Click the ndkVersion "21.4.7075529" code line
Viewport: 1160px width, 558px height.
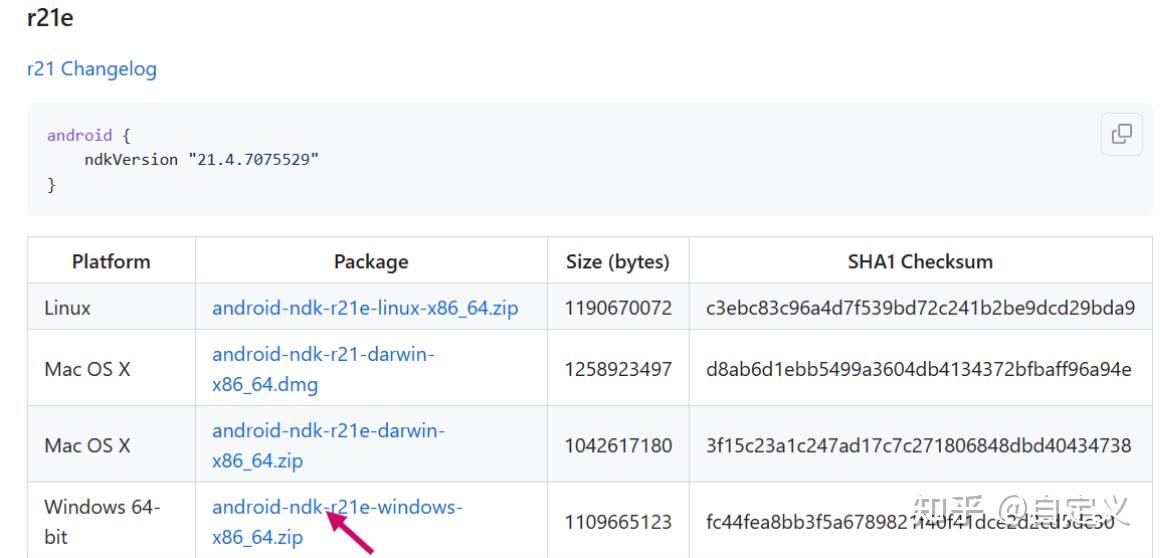tap(201, 160)
